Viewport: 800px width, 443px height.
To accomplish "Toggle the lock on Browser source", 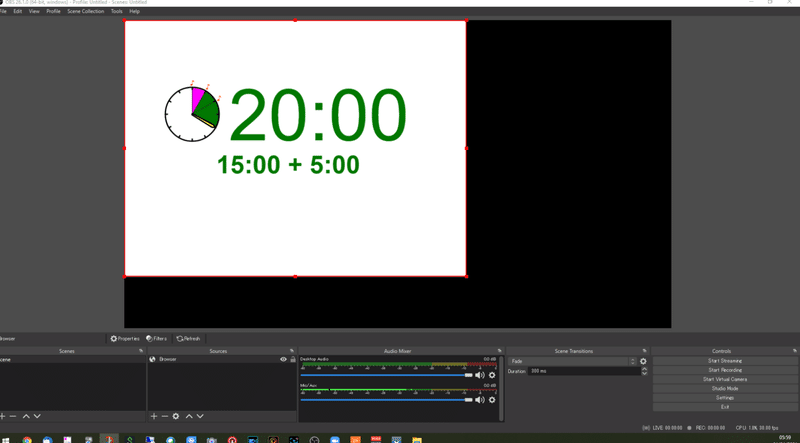I will pos(293,359).
